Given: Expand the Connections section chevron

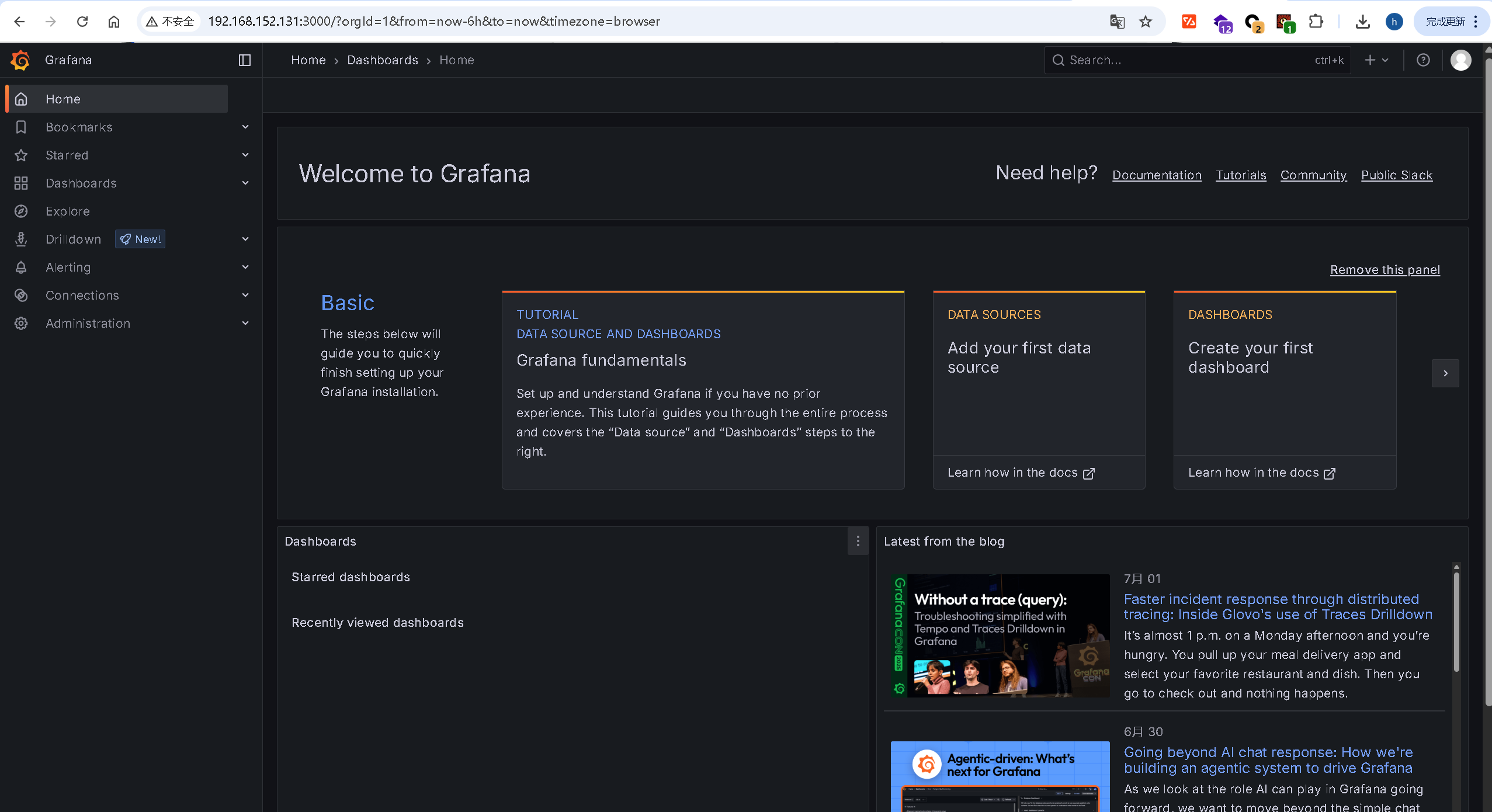Looking at the screenshot, I should (245, 295).
